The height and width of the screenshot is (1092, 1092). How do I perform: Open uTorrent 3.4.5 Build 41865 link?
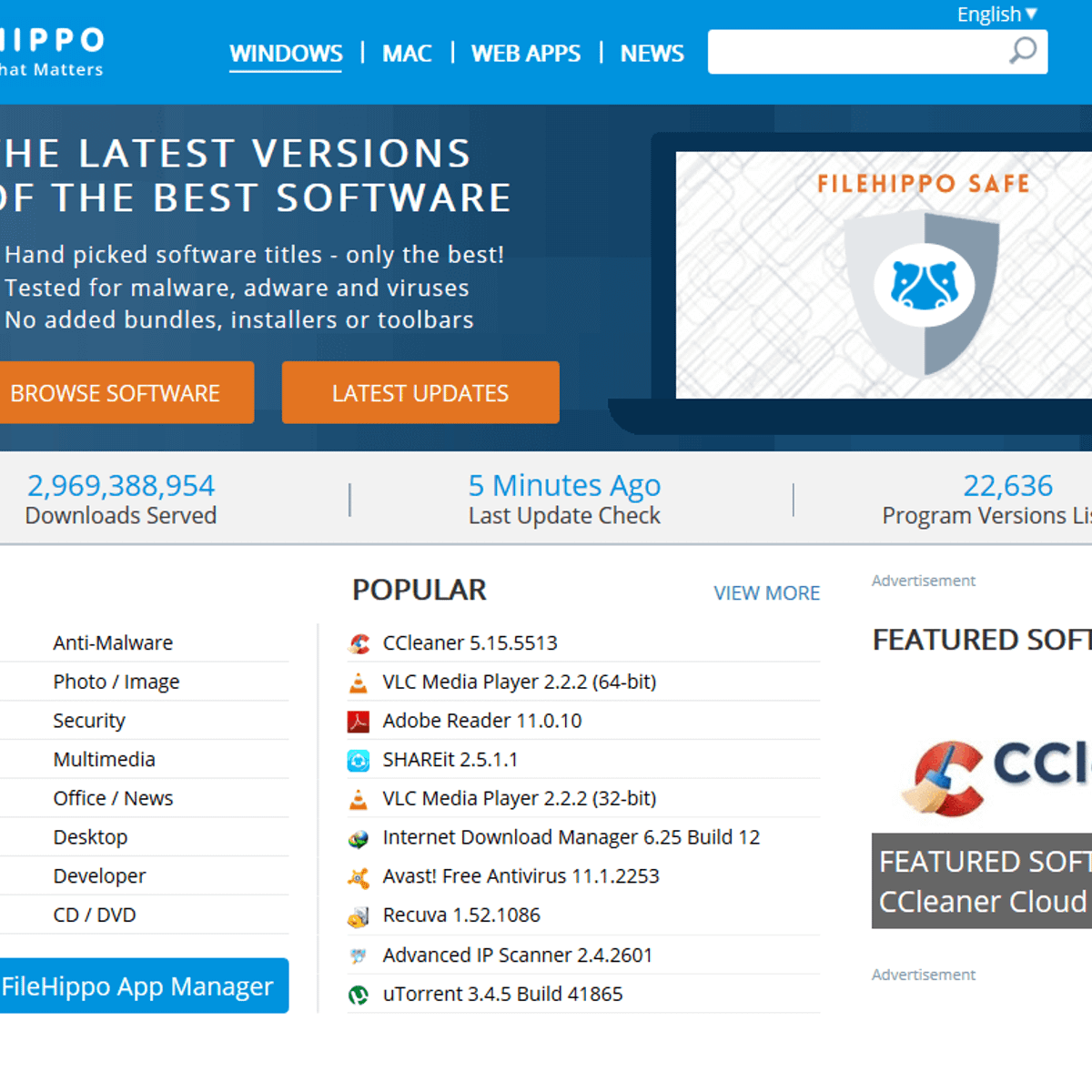(503, 994)
